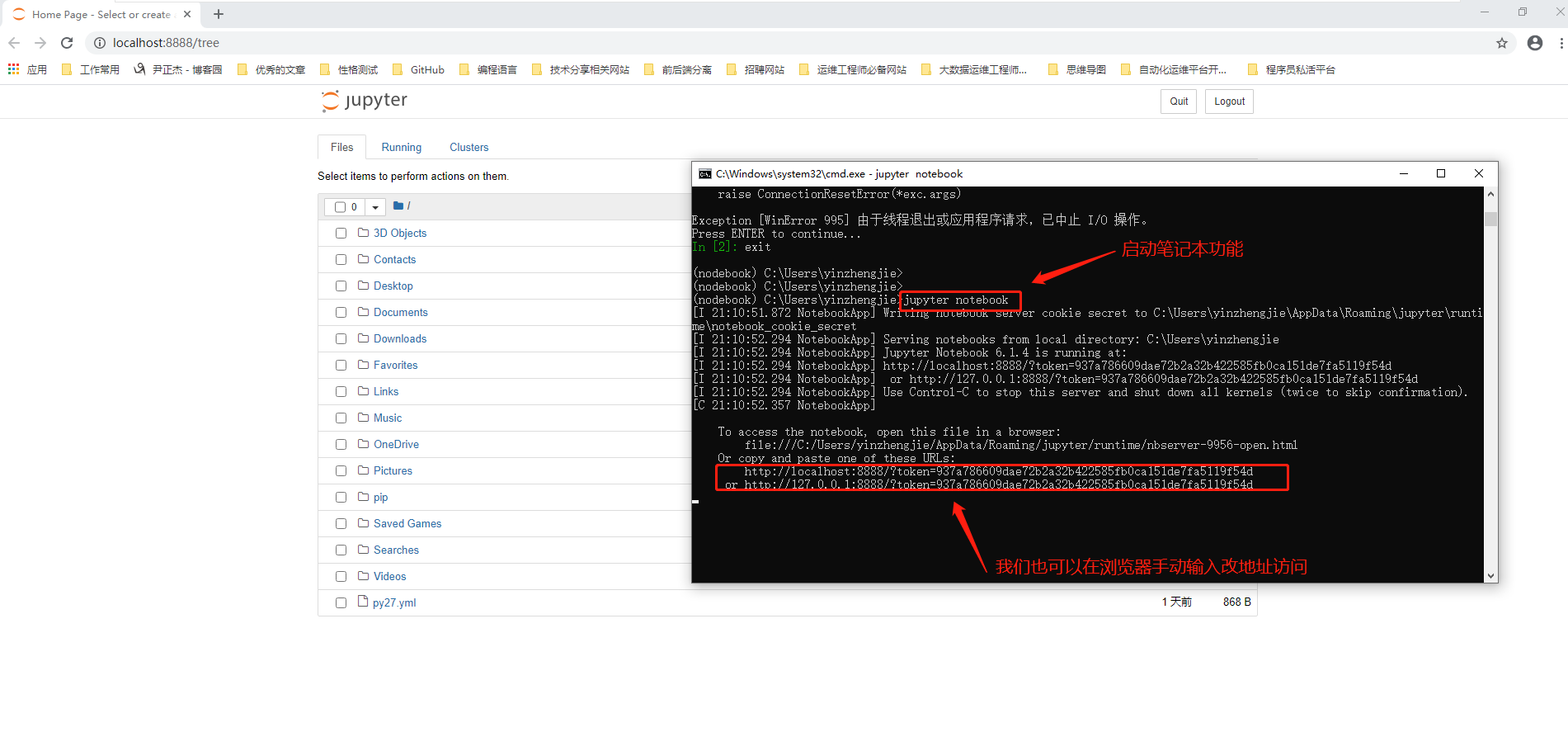Expand the selection dropdown arrow

coord(375,207)
